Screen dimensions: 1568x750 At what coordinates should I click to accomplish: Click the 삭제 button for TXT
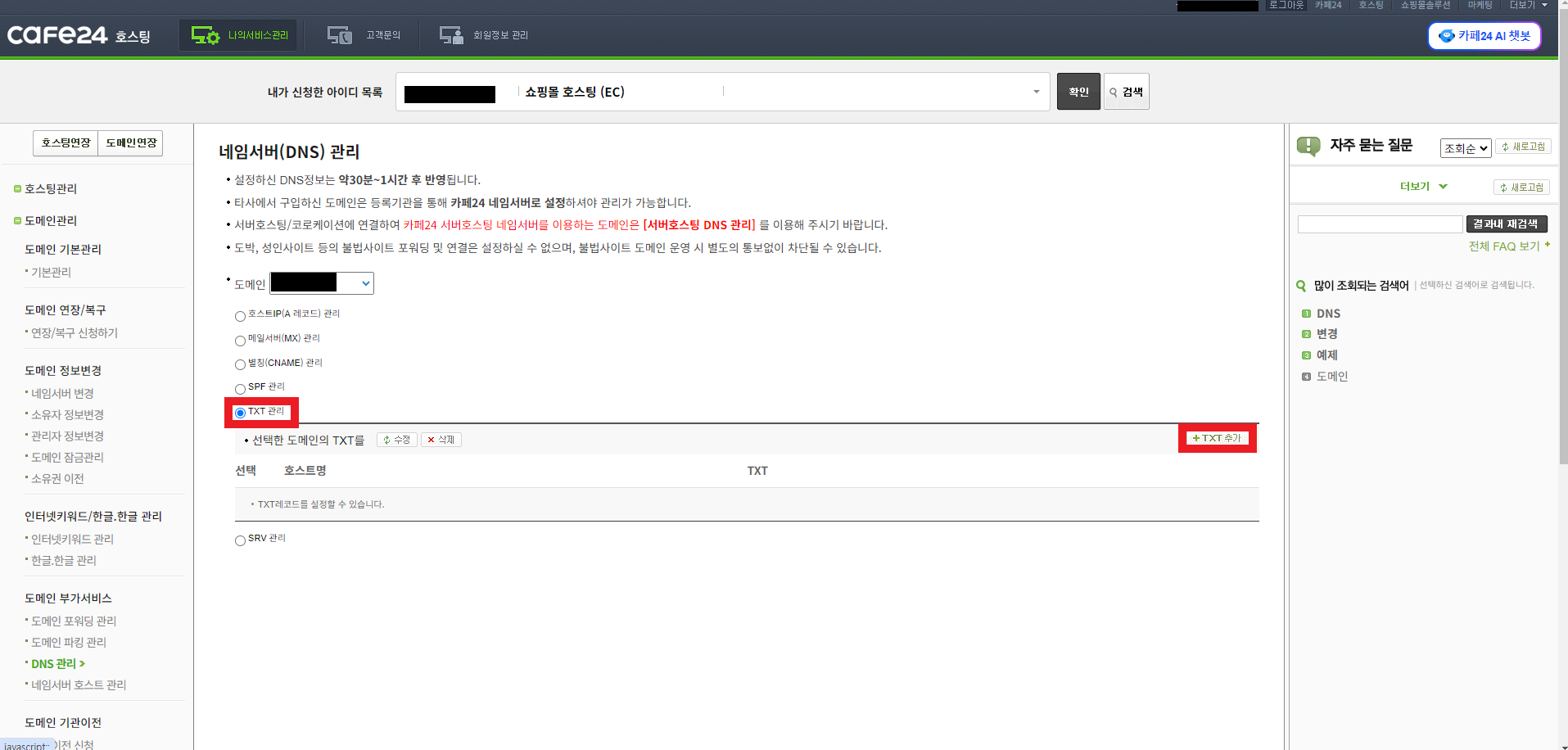[441, 440]
